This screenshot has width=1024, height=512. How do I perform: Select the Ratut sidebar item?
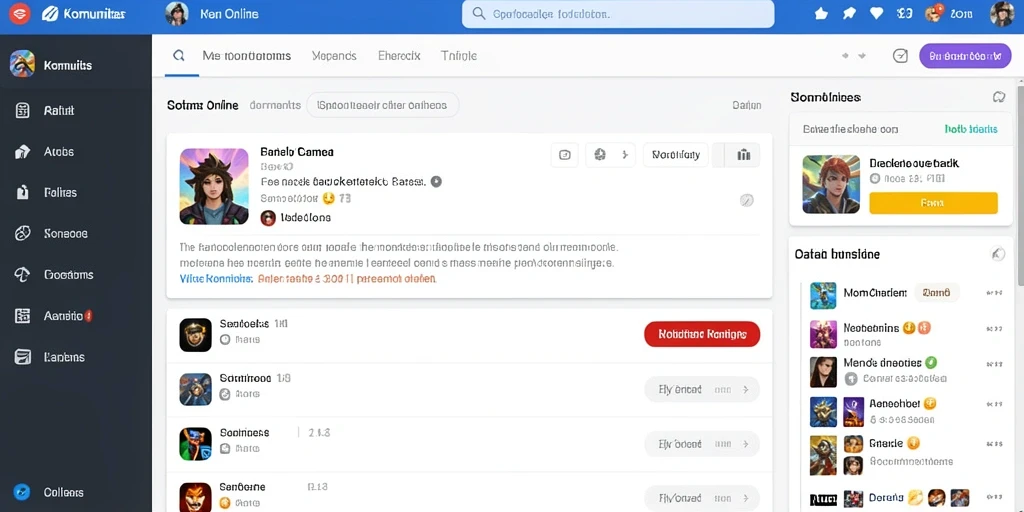(76, 110)
